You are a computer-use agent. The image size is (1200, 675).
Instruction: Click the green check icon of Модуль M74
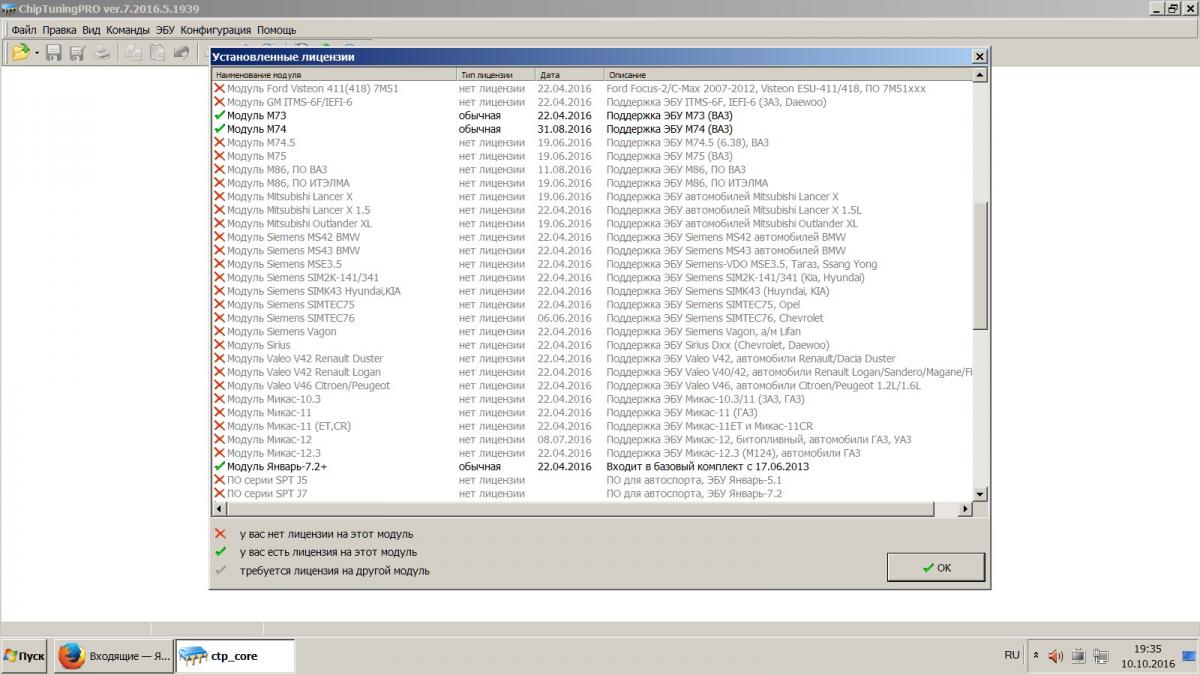[x=219, y=129]
